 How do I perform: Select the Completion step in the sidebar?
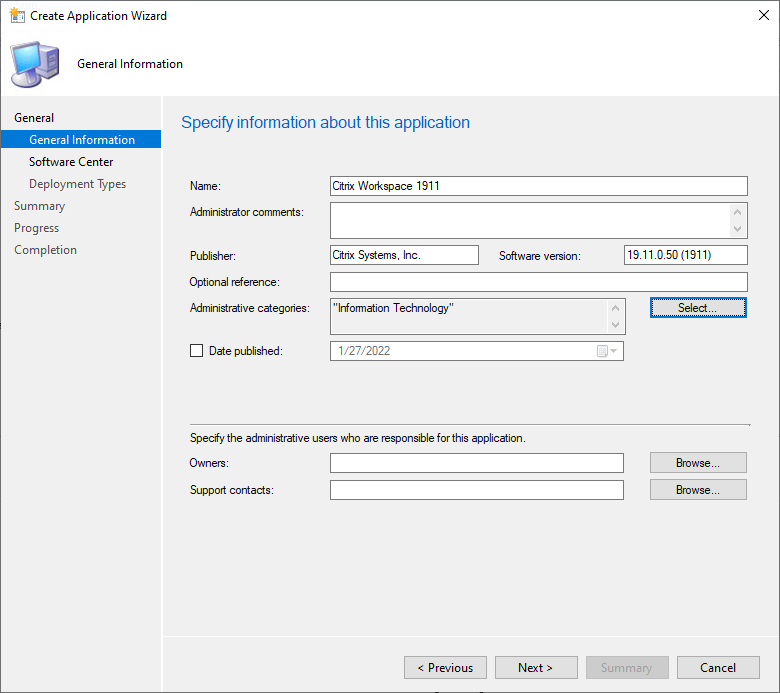pos(45,250)
